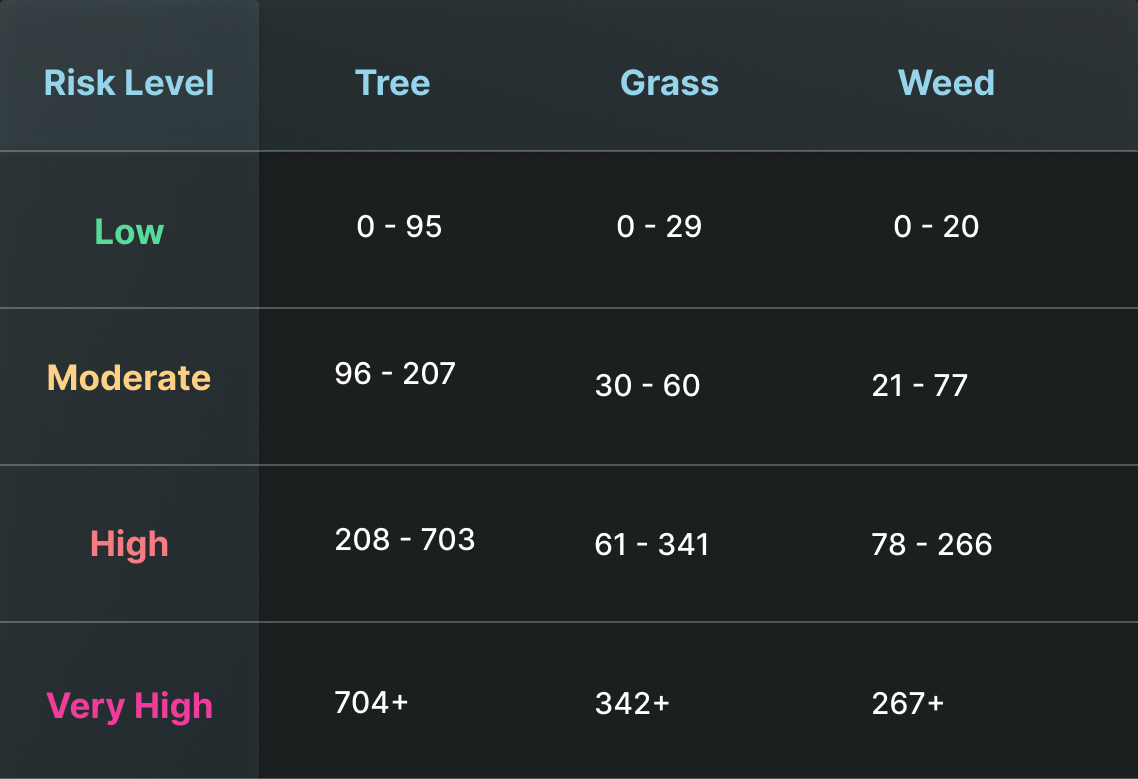Click the High risk level label
1138x779 pixels.
129,545
